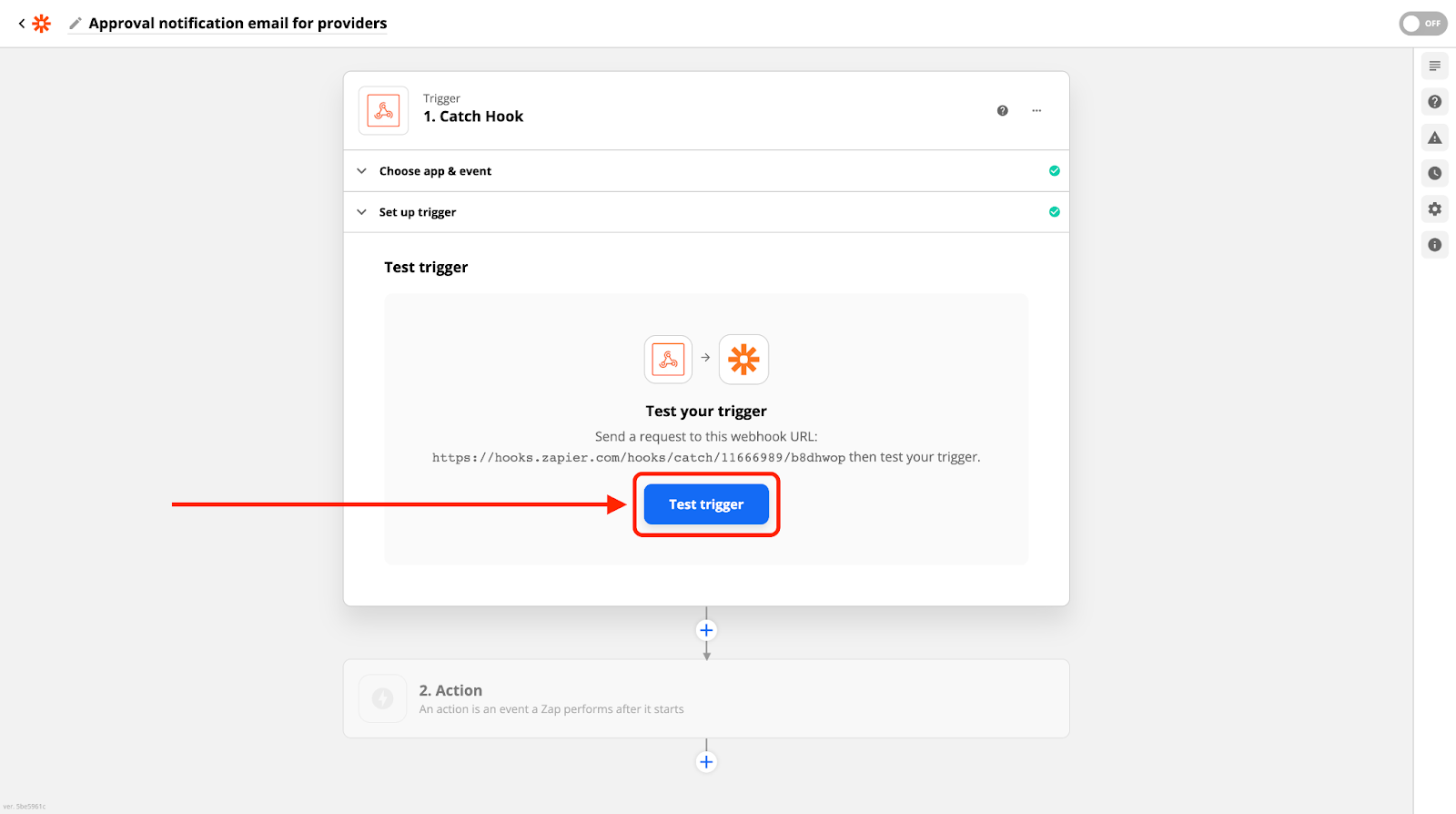Image resolution: width=1456 pixels, height=814 pixels.
Task: Open the '2. Action' step card
Action: tap(706, 698)
